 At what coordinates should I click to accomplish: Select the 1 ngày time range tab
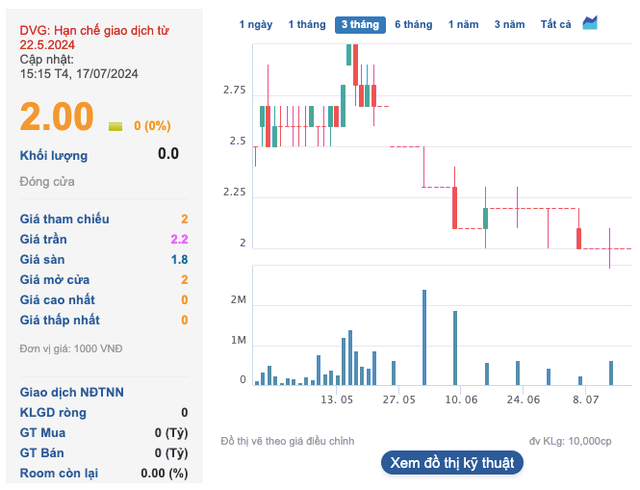(x=256, y=24)
